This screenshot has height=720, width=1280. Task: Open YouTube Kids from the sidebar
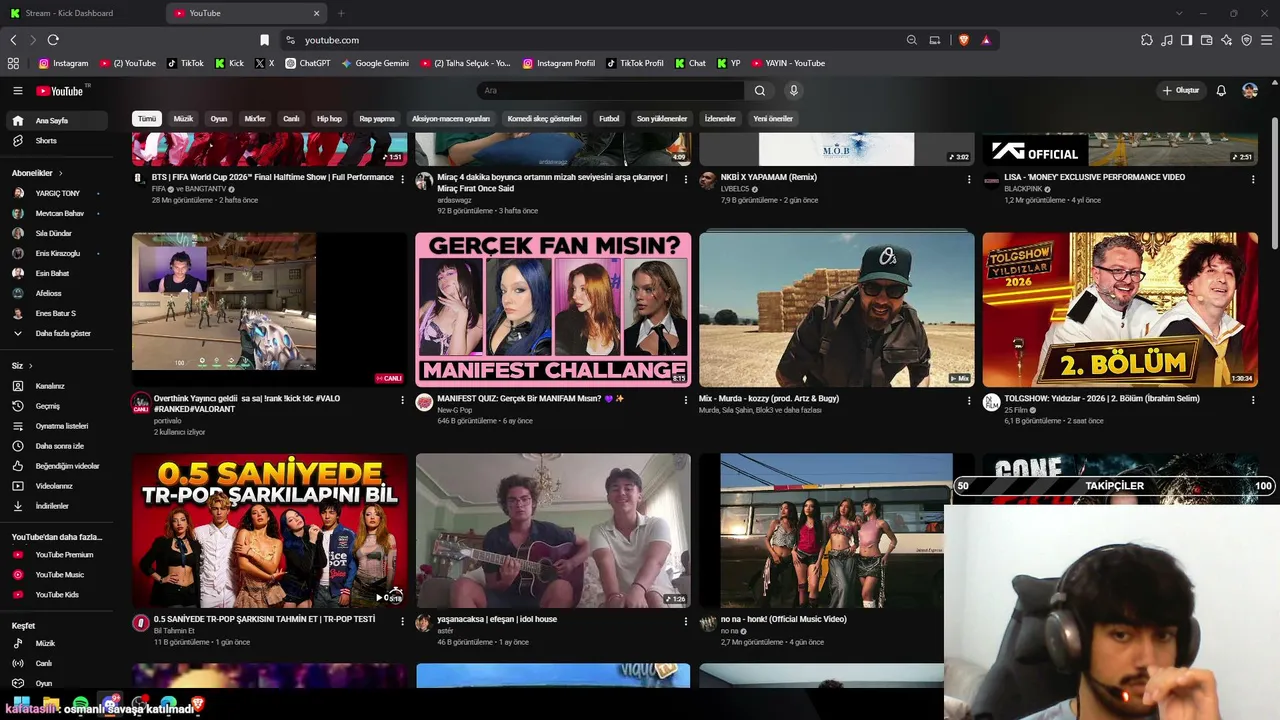click(58, 595)
